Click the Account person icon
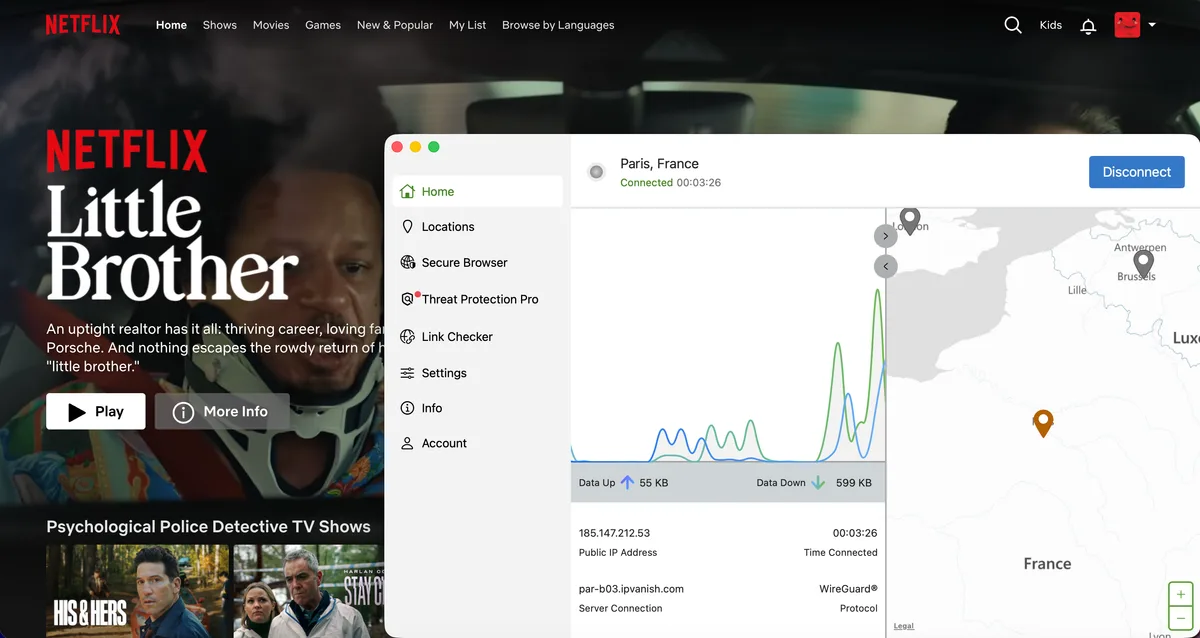The width and height of the screenshot is (1200, 638). 407,443
